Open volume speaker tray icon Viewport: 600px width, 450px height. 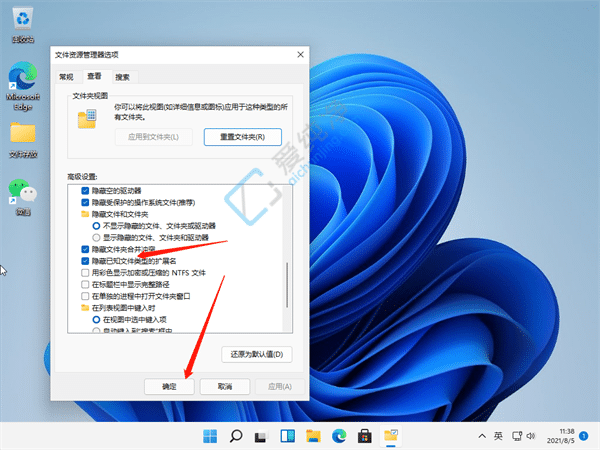tap(531, 436)
